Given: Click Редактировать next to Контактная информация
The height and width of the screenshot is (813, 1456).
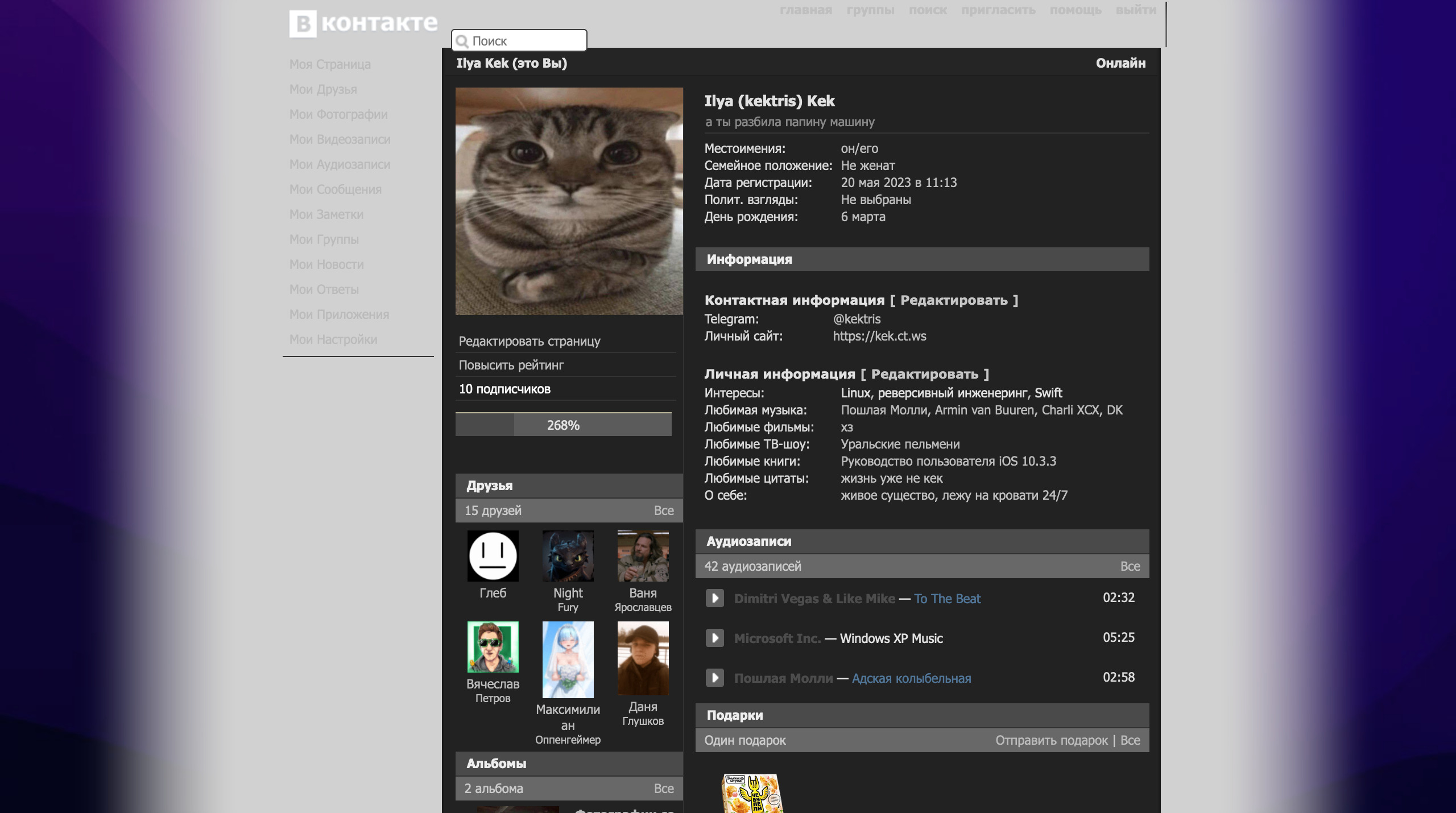Looking at the screenshot, I should click(x=954, y=300).
